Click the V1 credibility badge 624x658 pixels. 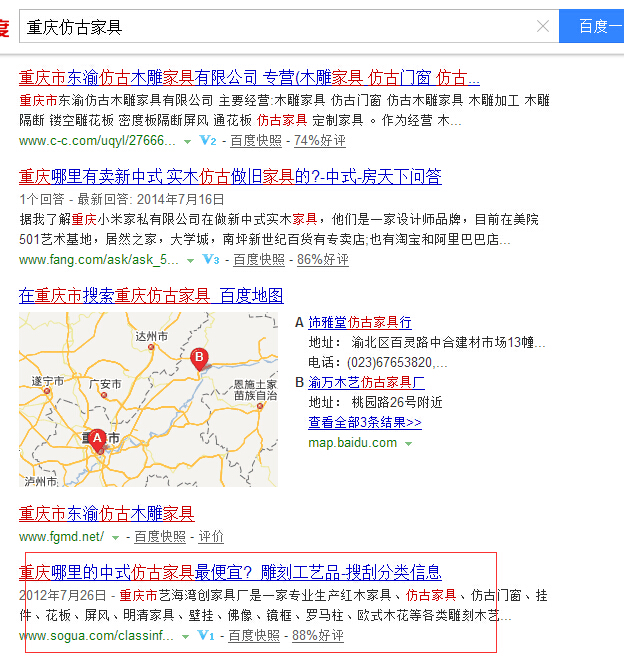click(x=206, y=635)
